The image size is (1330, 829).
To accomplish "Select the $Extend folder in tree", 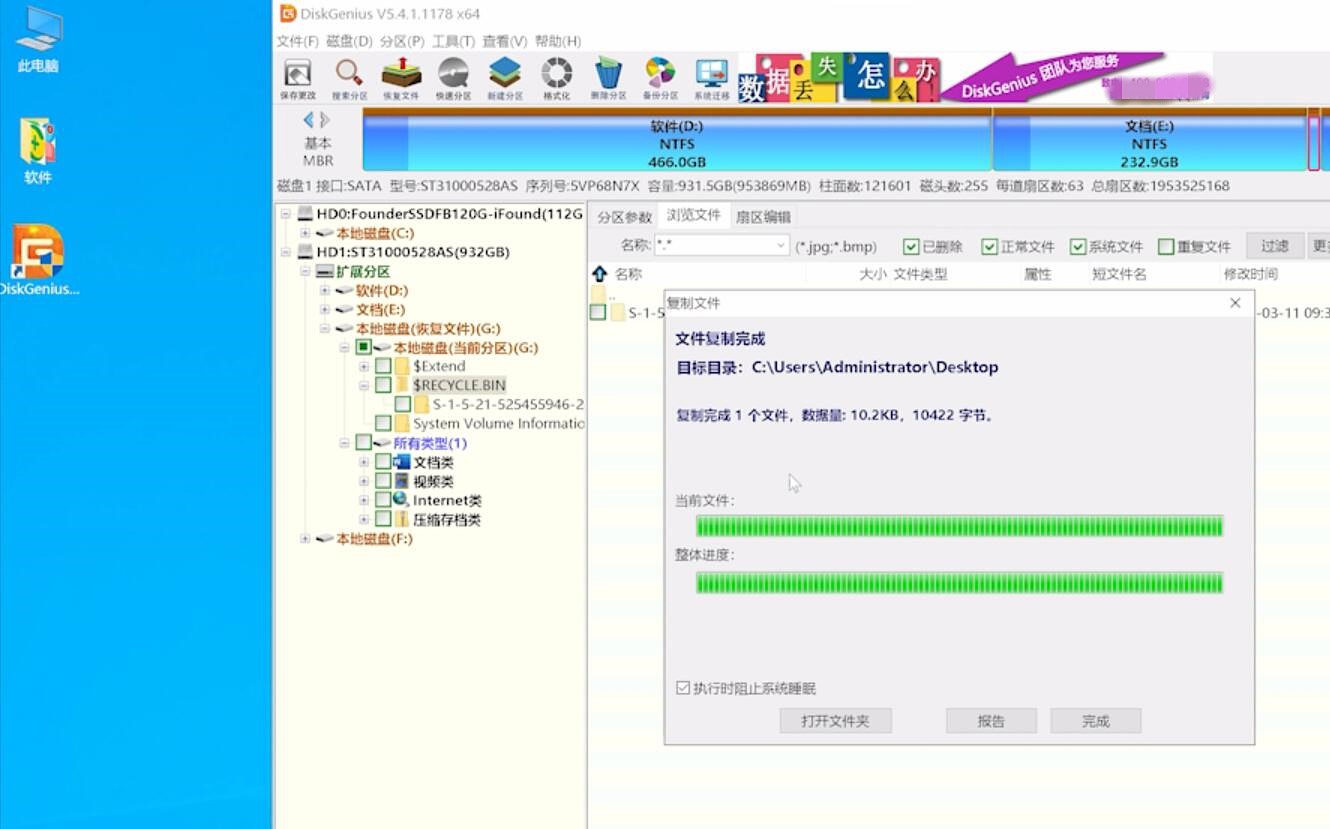I will pos(439,366).
